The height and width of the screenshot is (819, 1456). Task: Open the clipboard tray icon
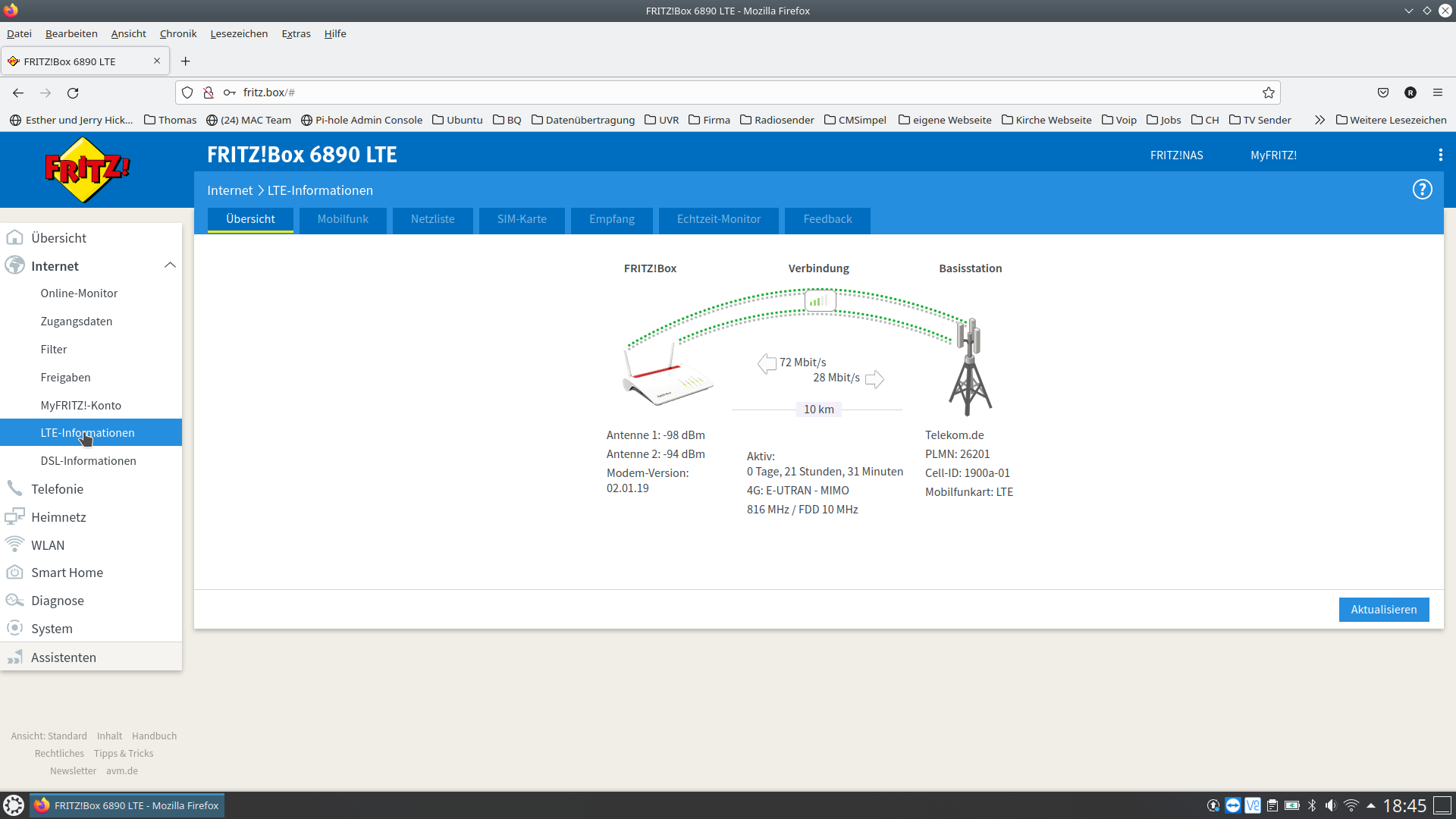click(1272, 805)
